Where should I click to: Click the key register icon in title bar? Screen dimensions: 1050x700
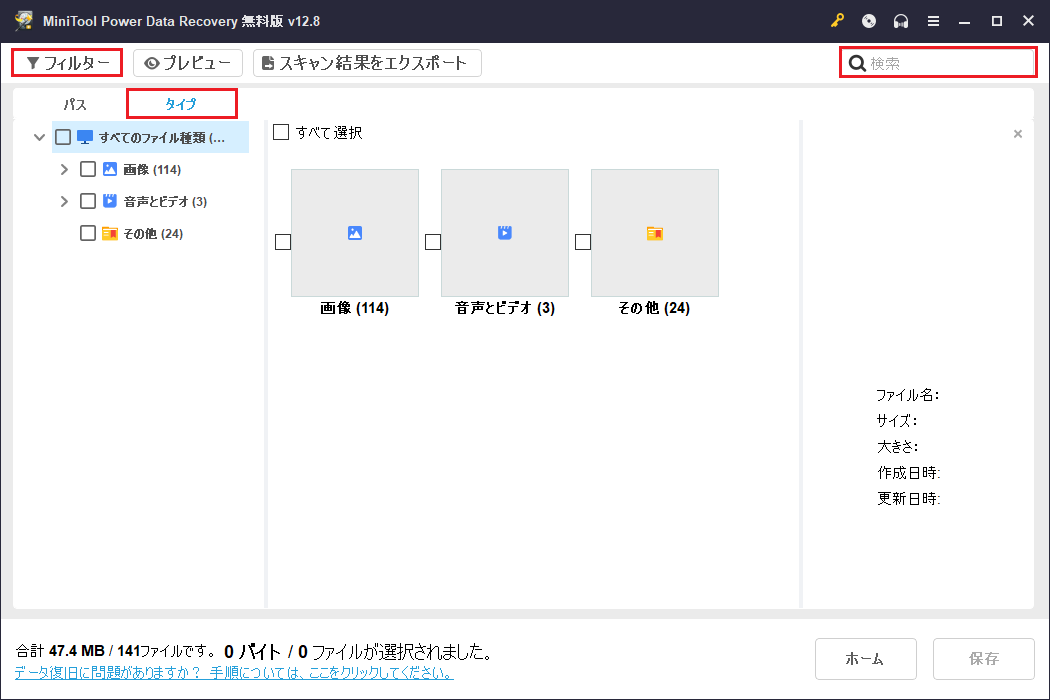click(x=837, y=21)
